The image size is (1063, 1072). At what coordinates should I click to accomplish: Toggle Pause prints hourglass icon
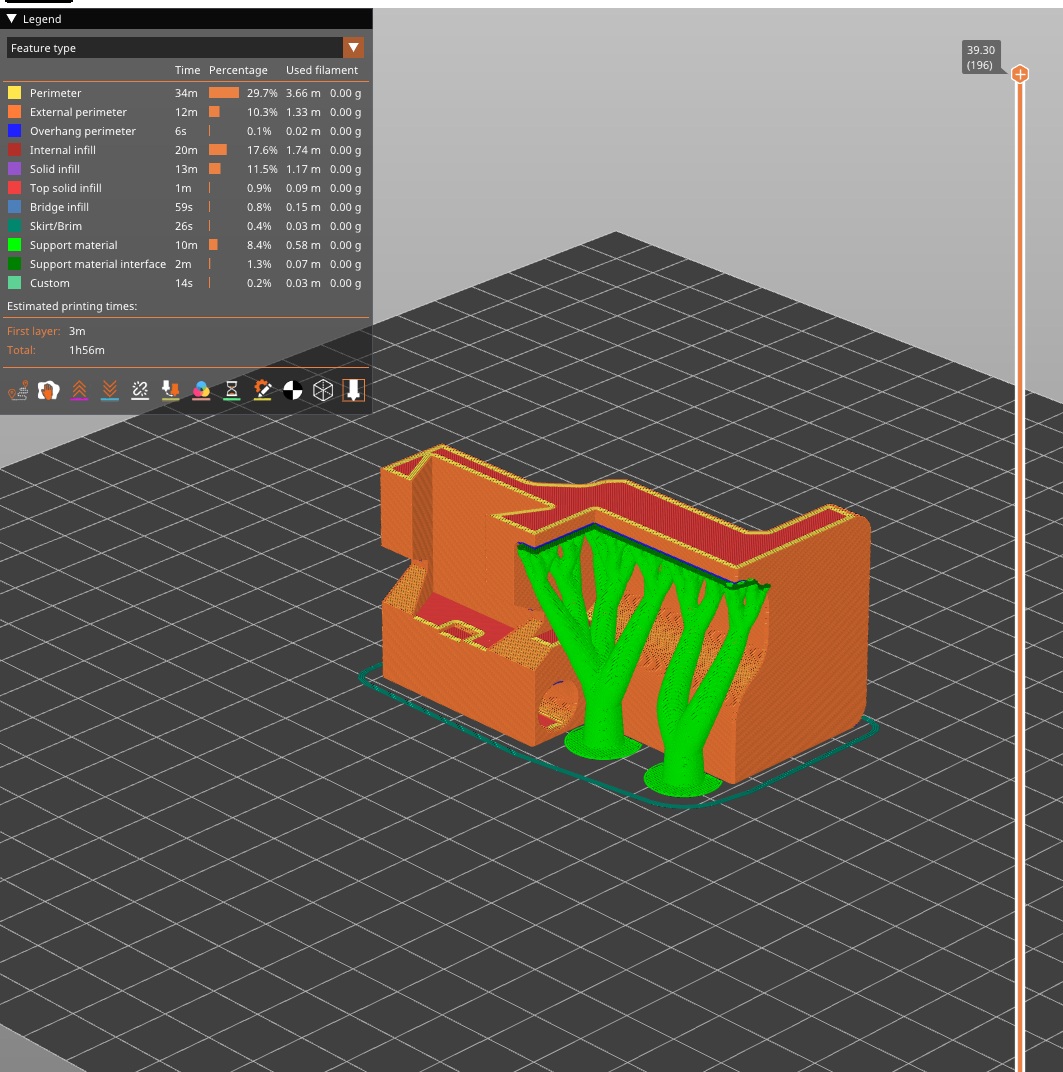coord(232,390)
